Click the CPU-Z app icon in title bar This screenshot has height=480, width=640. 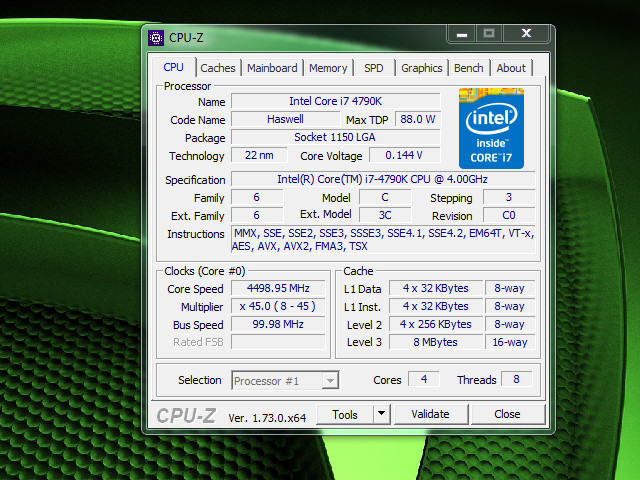(156, 38)
